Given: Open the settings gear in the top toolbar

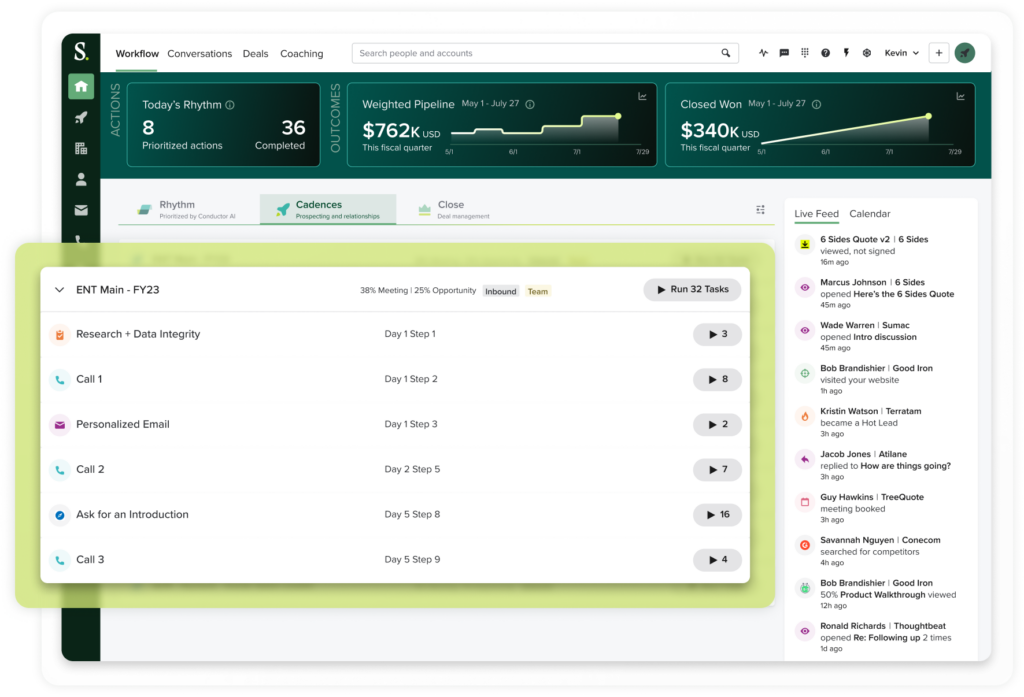Looking at the screenshot, I should (866, 53).
